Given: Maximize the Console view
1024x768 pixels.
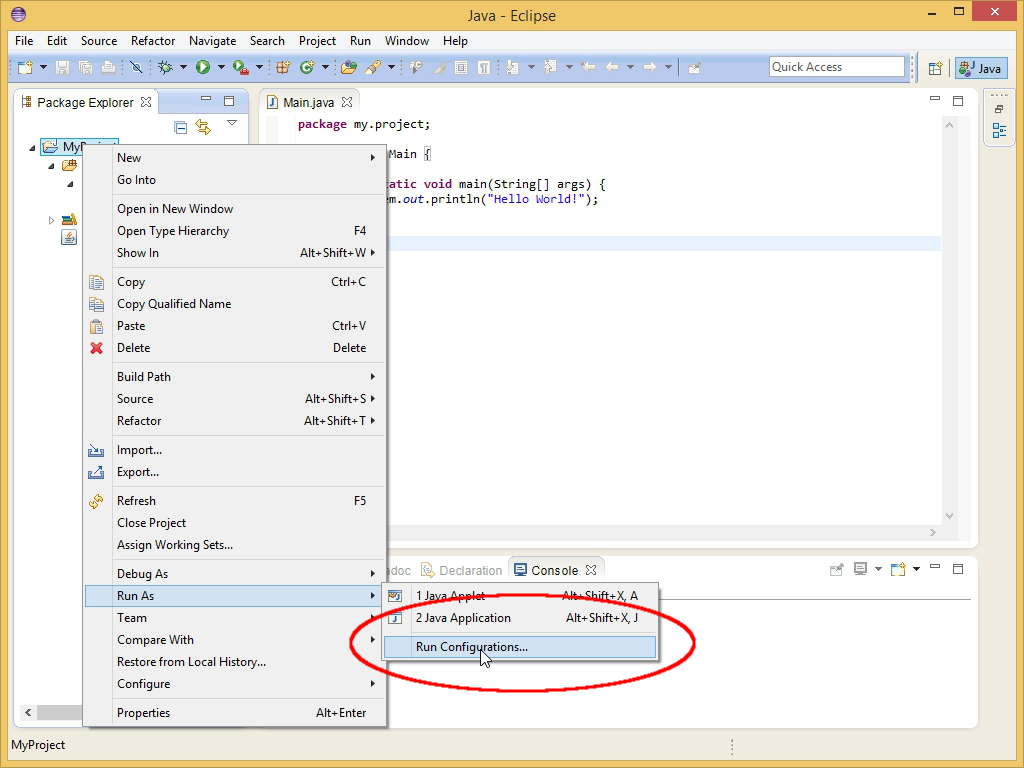Looking at the screenshot, I should click(x=958, y=569).
